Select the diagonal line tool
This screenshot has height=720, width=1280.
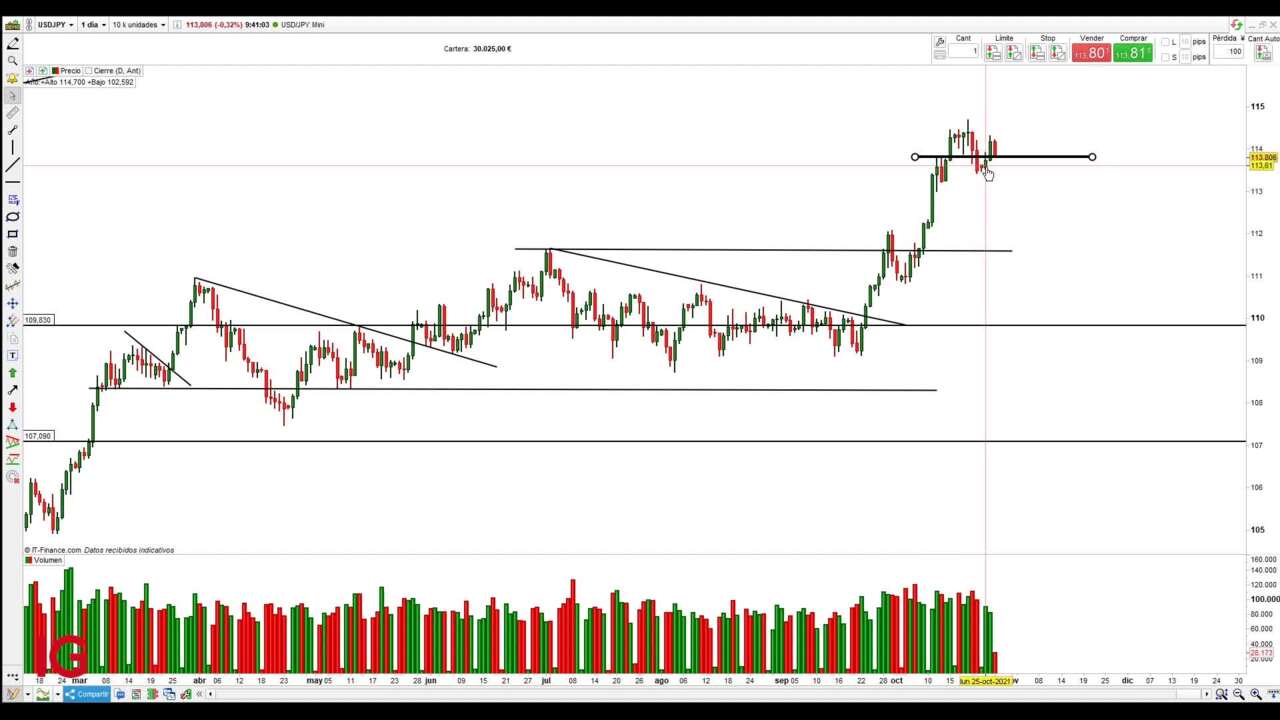point(13,164)
